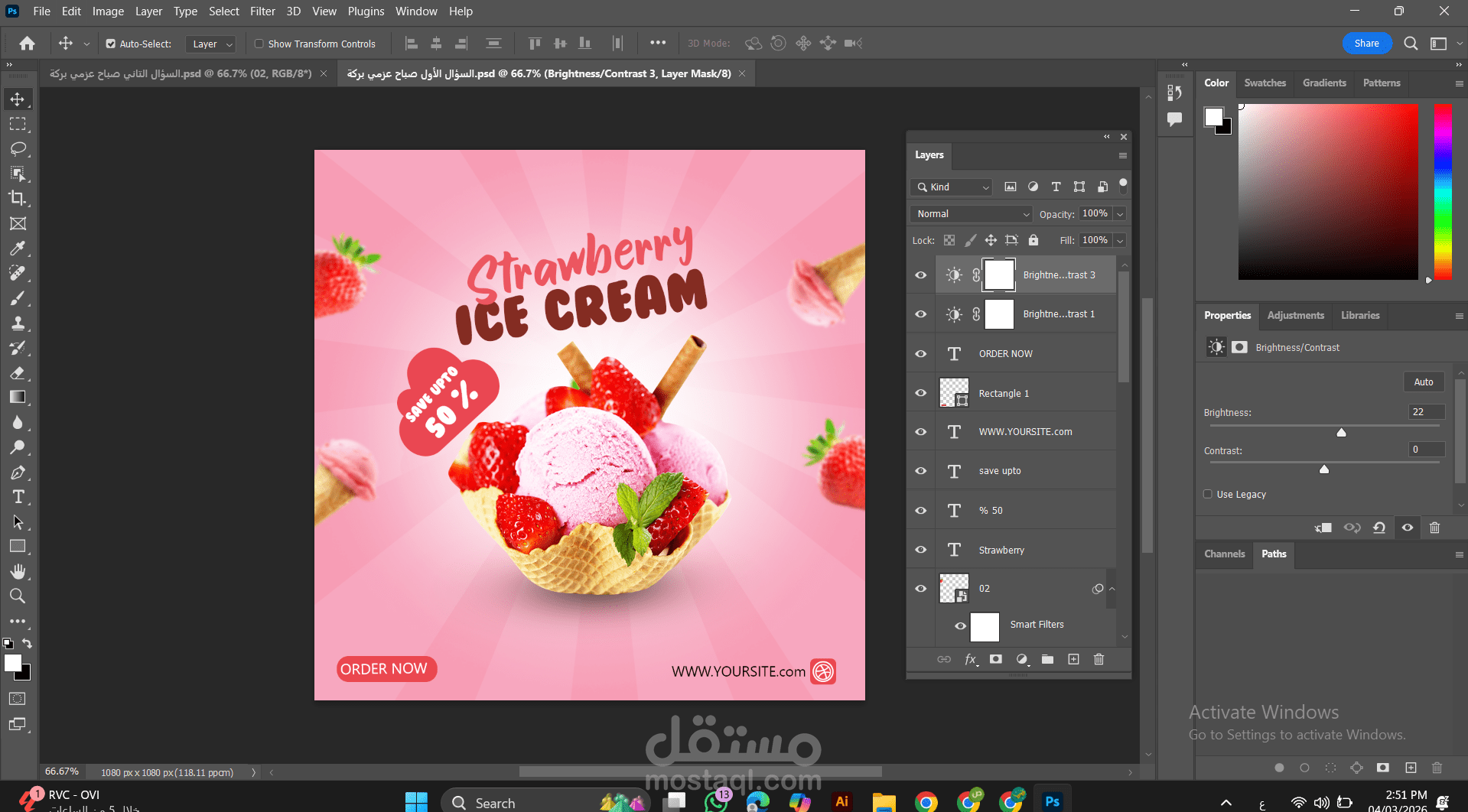Hide the Brightness/Contrast 3 layer
Screen dimensions: 1468x812
[921, 275]
